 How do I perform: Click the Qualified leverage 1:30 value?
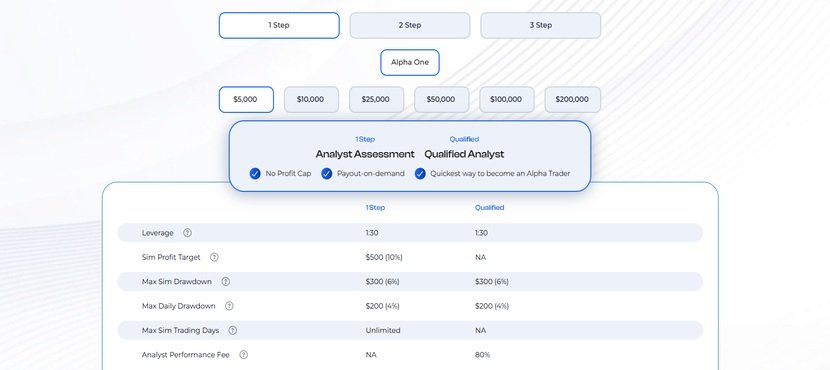tap(481, 233)
